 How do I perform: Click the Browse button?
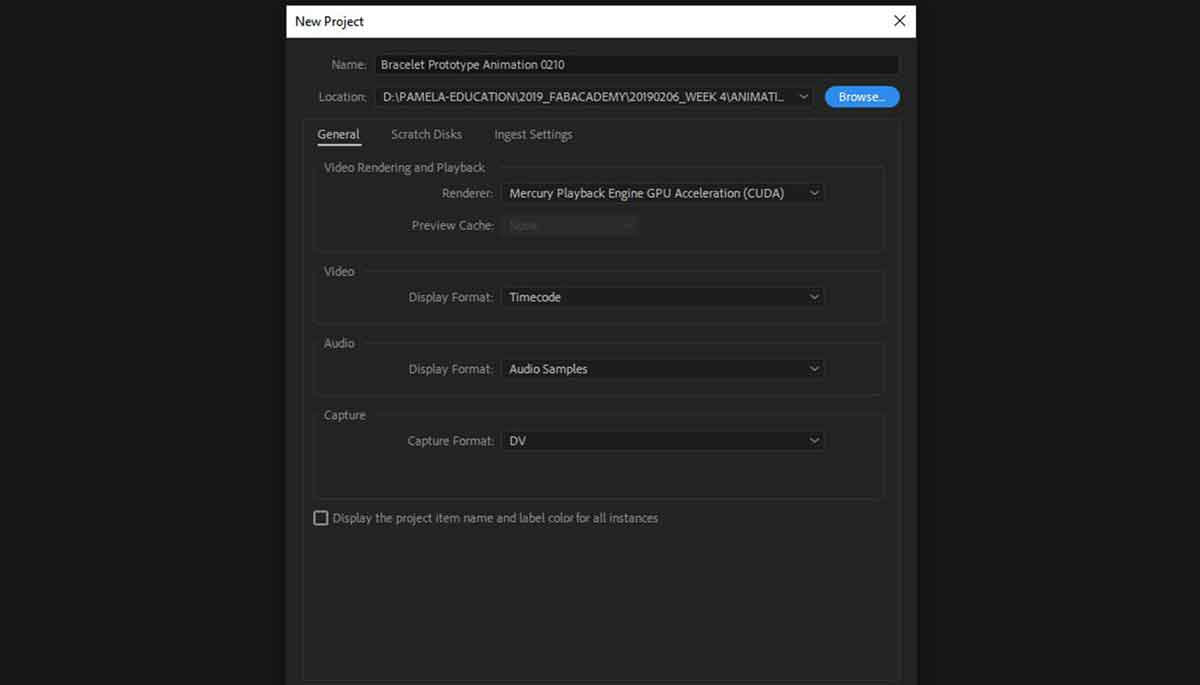861,97
